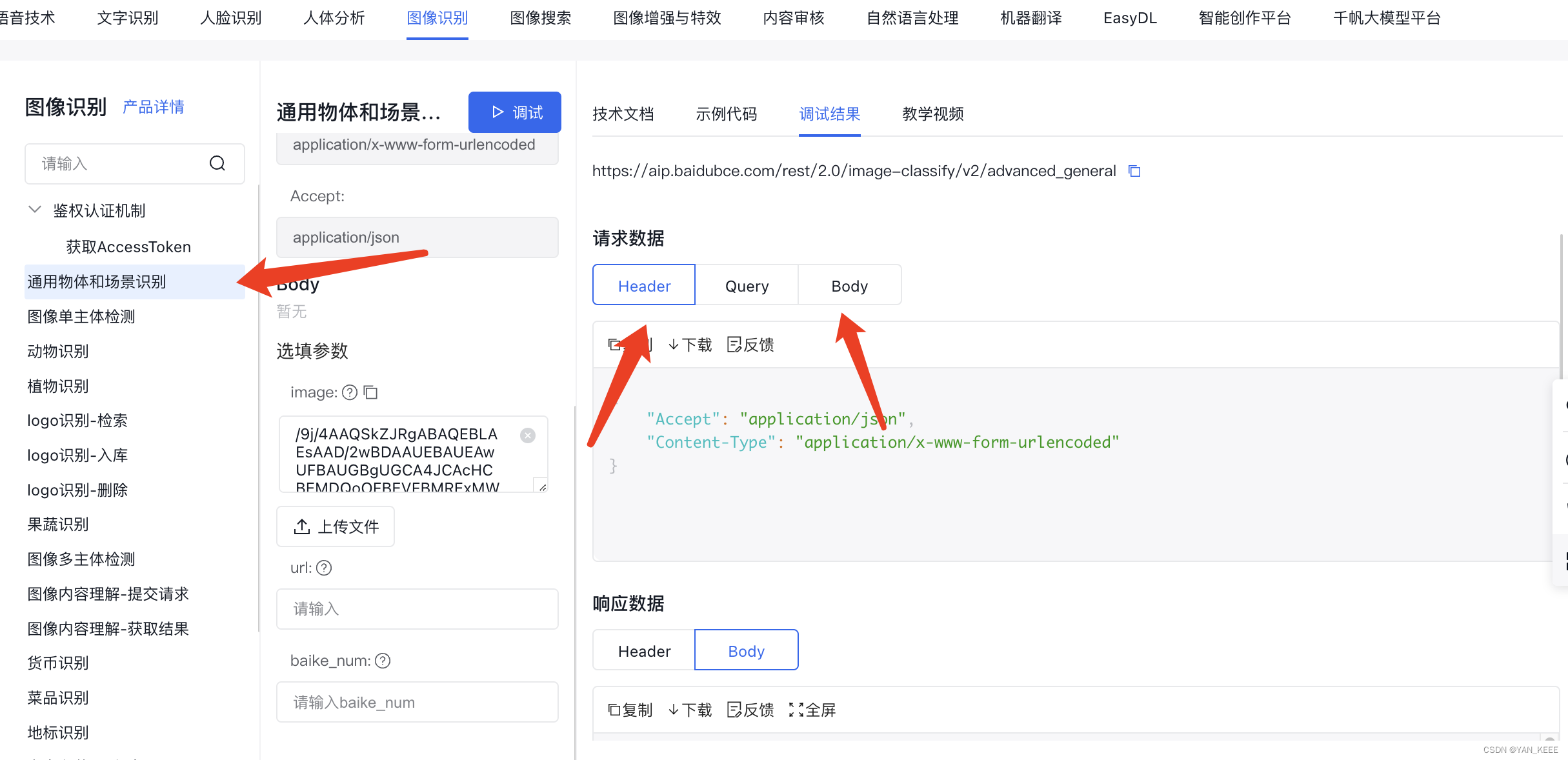This screenshot has width=1568, height=760.
Task: Open the 文字识别 top navigation tab
Action: point(128,18)
